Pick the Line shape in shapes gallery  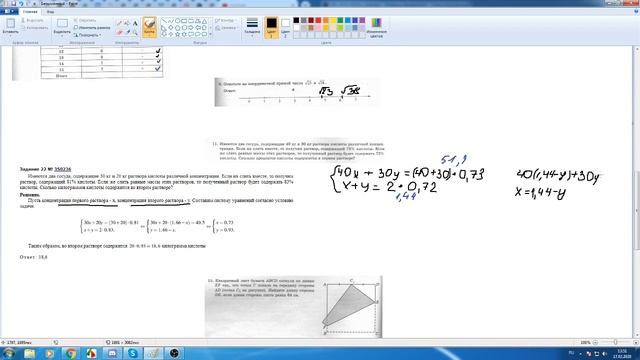[x=164, y=21]
